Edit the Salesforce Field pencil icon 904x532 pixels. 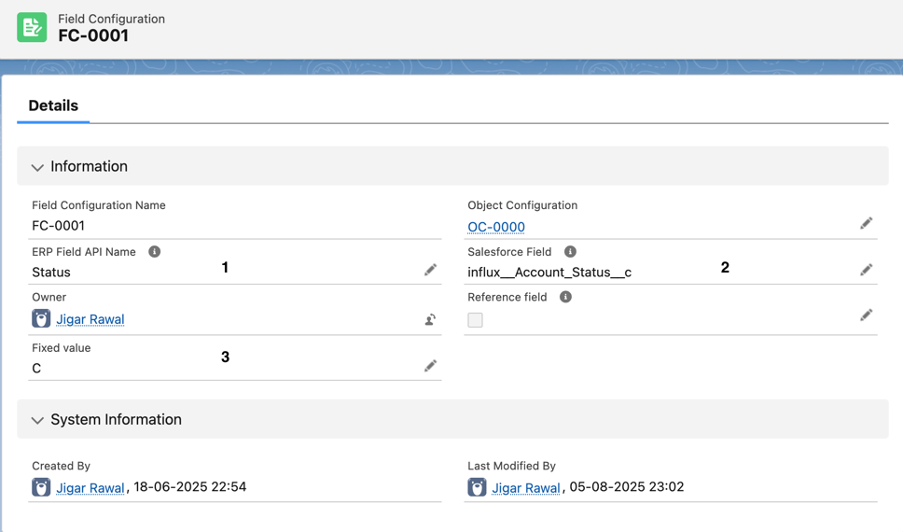pyautogui.click(x=866, y=269)
